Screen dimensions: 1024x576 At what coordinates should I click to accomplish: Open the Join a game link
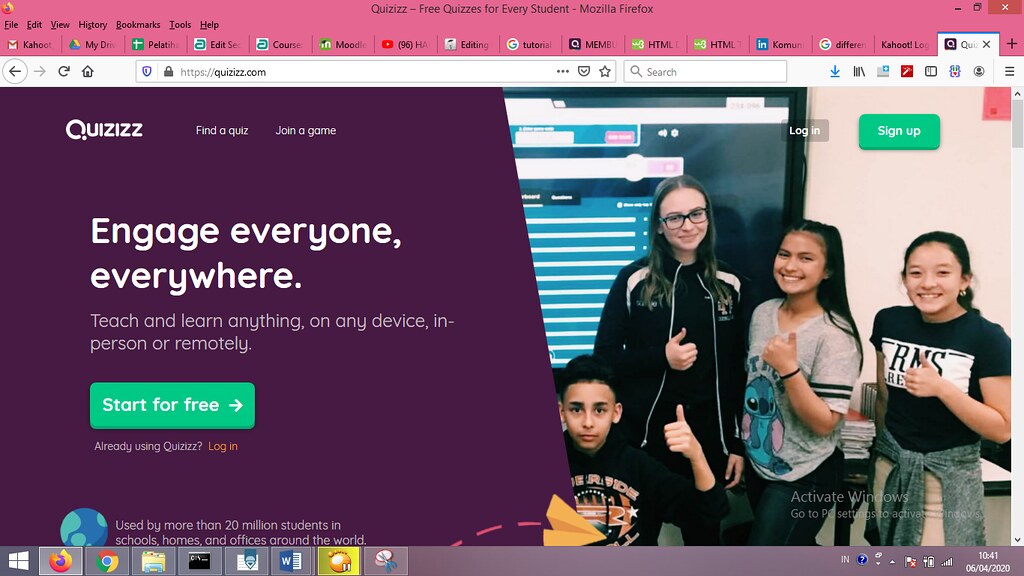point(306,131)
